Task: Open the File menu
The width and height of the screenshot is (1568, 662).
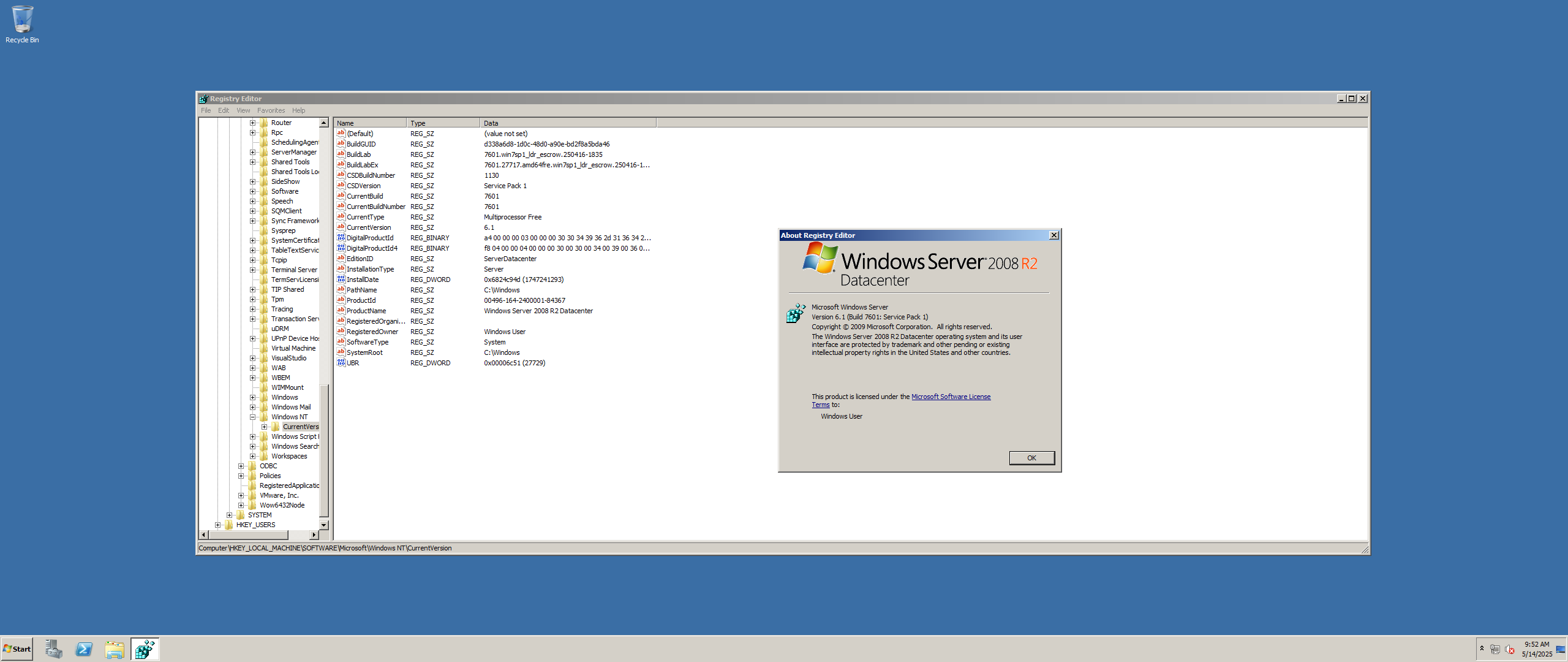Action: [x=206, y=110]
